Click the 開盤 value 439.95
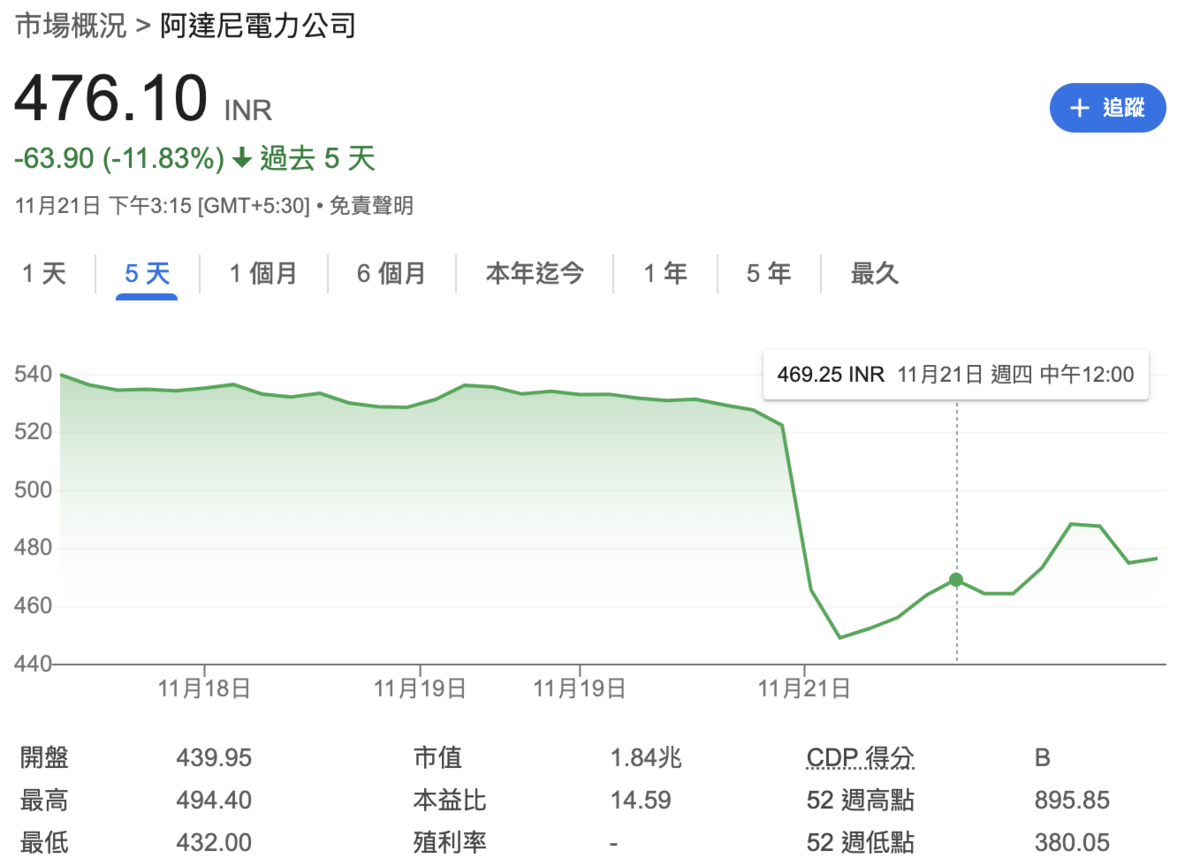The height and width of the screenshot is (866, 1200). coord(214,758)
